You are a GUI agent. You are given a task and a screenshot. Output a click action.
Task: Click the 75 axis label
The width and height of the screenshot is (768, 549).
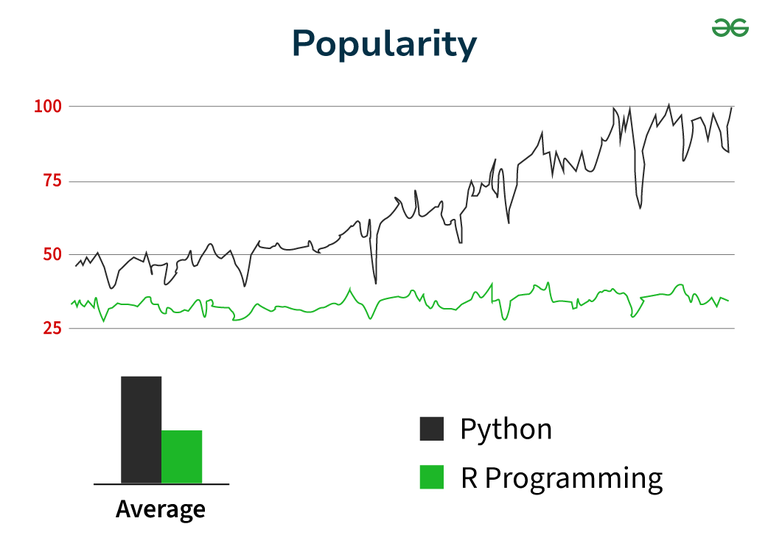click(x=52, y=181)
